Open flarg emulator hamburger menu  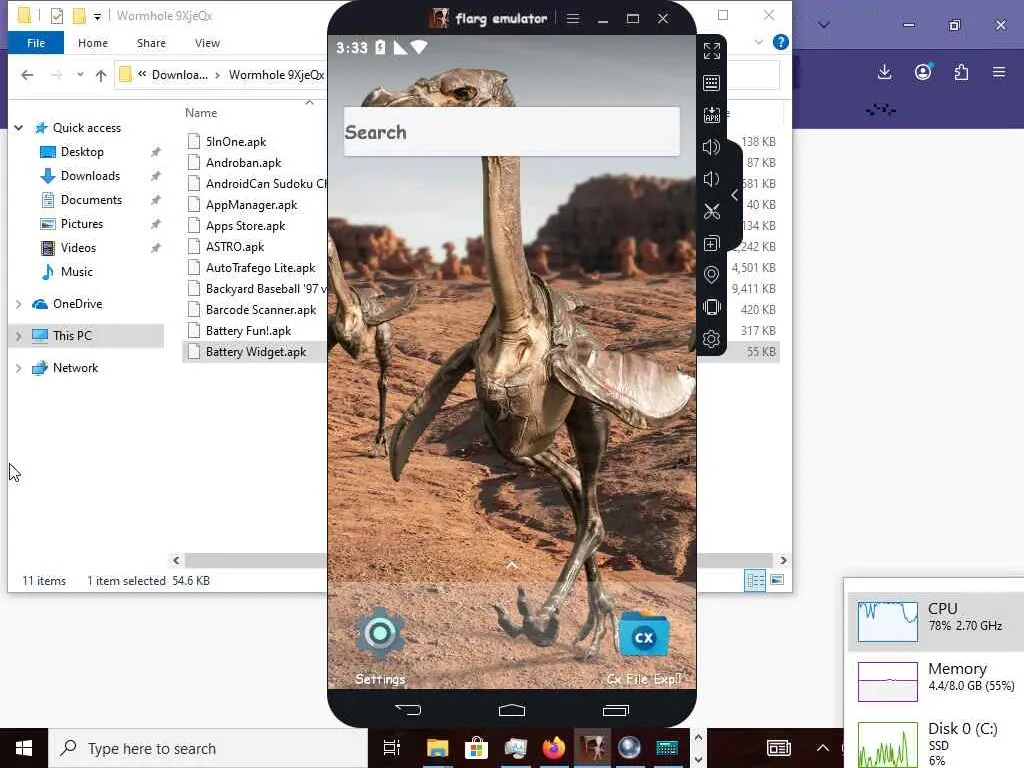pos(573,18)
